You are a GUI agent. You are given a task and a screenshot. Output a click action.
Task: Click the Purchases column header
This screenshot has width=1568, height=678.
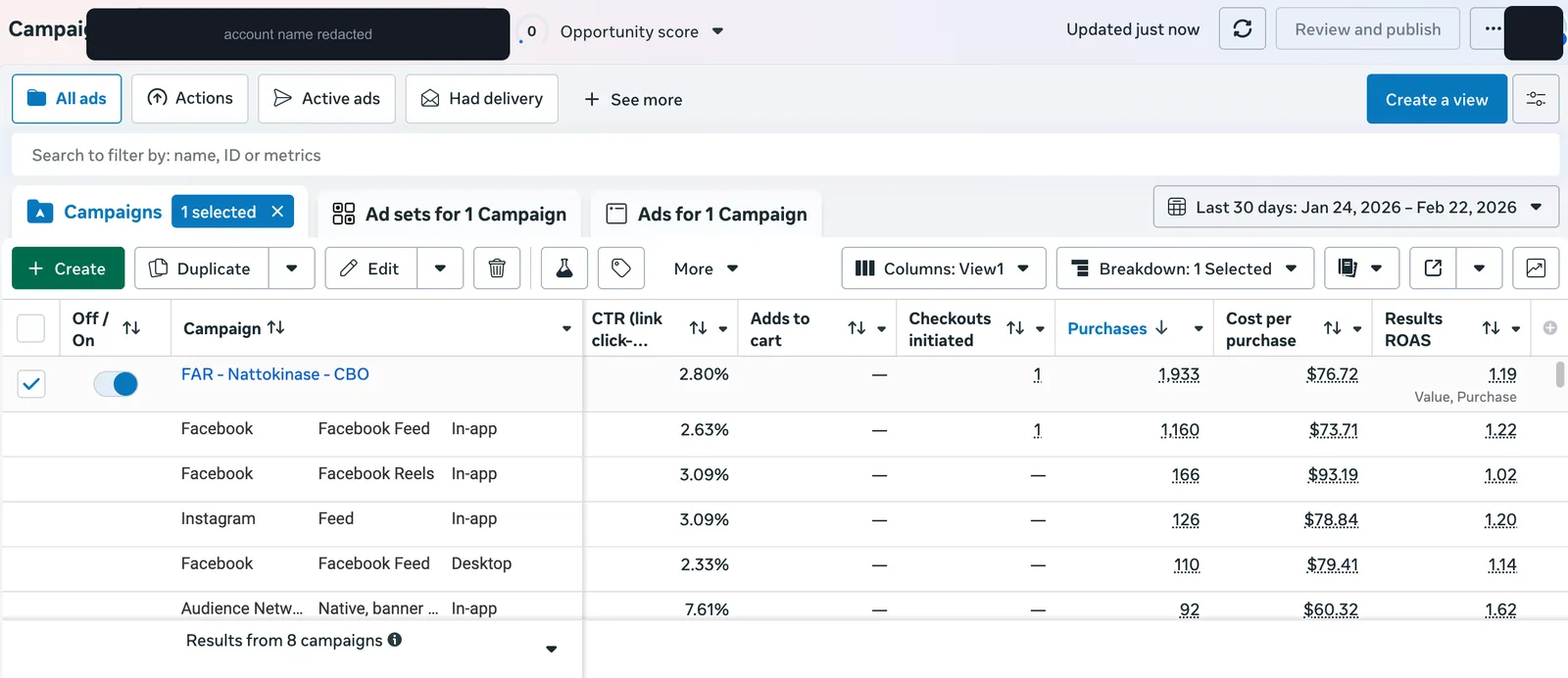point(1106,328)
